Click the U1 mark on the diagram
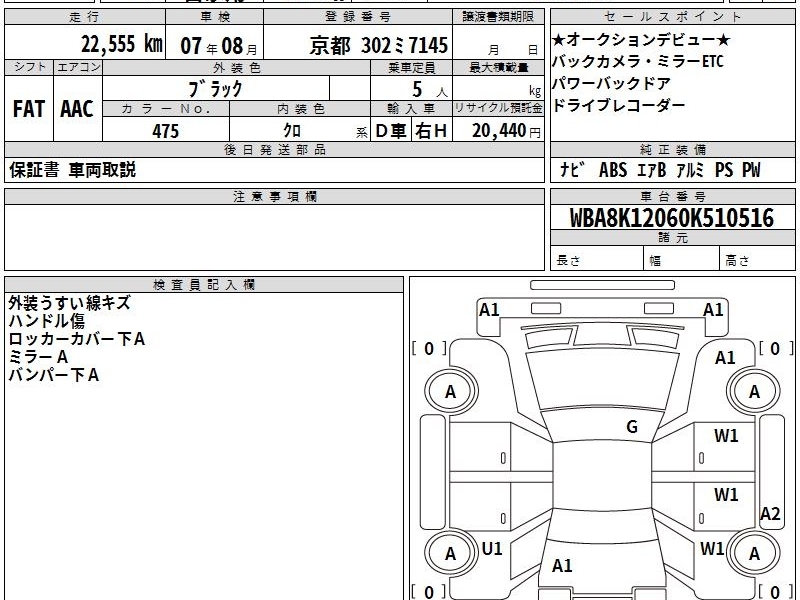This screenshot has width=800, height=600. click(x=492, y=549)
